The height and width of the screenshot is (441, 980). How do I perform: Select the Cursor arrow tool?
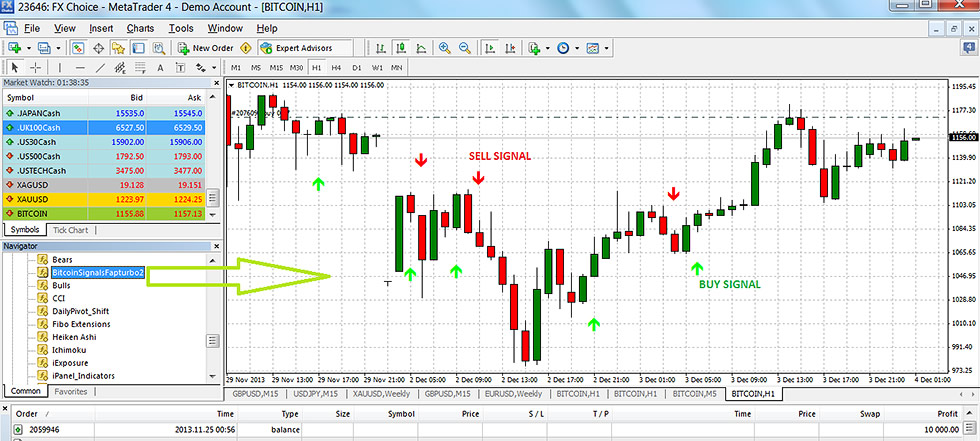(16, 67)
